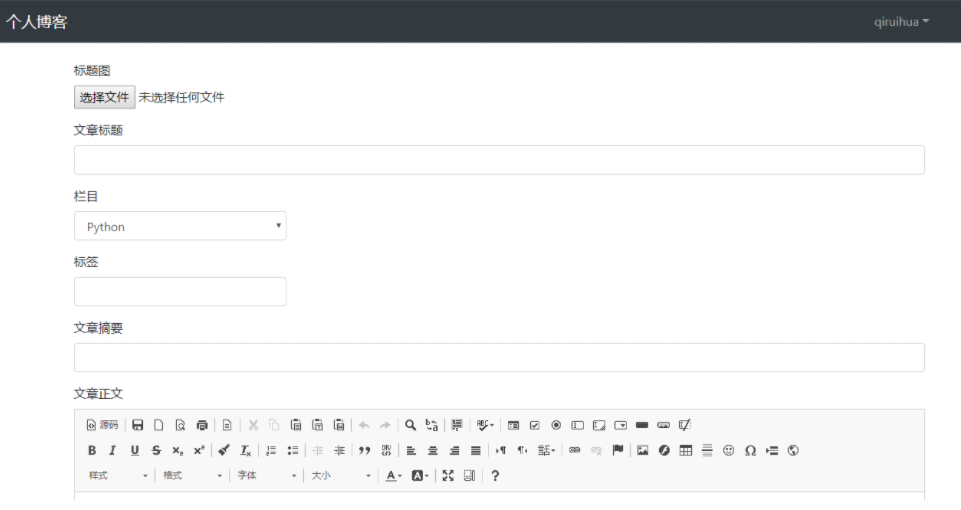This screenshot has width=961, height=510.
Task: Click the Insert Image icon
Action: click(x=642, y=451)
